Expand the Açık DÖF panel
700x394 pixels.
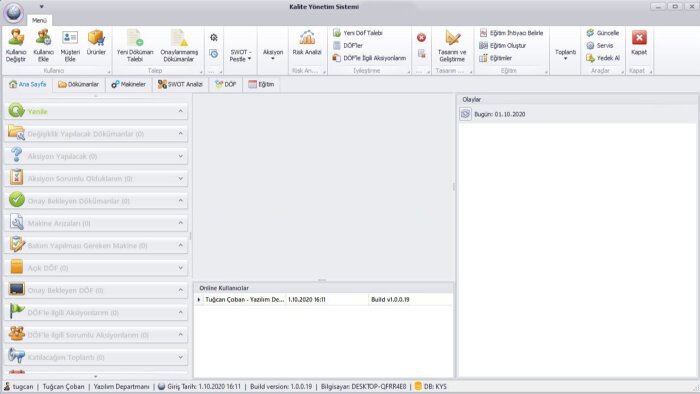180,268
